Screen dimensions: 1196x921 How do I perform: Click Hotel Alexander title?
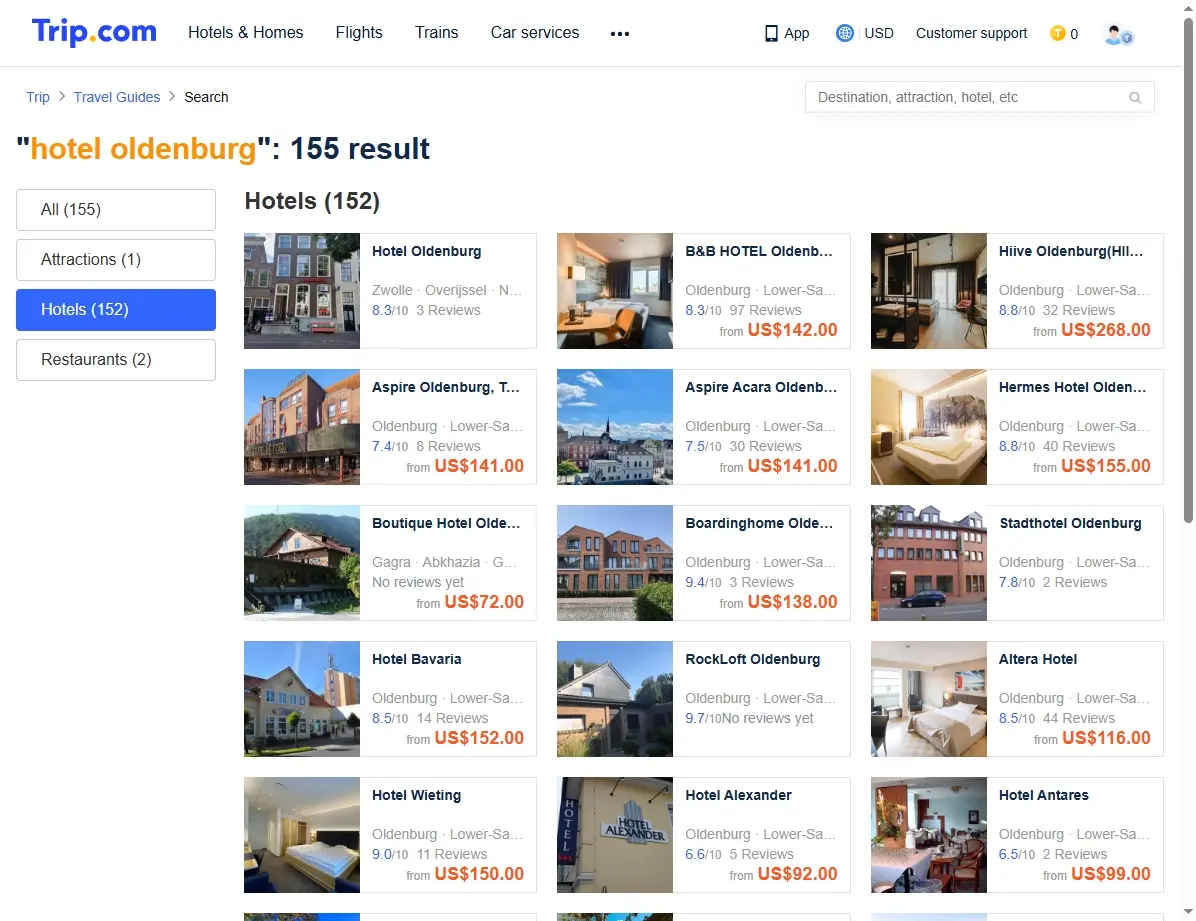[x=738, y=795]
